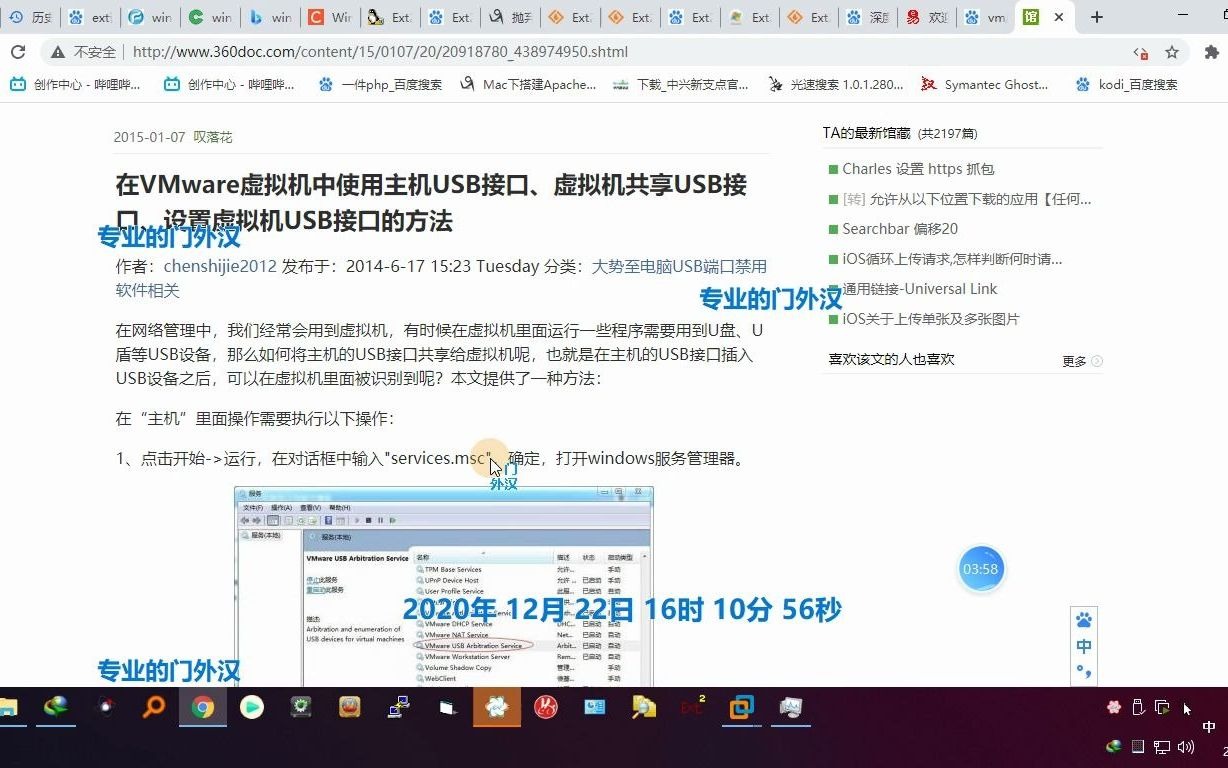1228x768 pixels.
Task: Click the 03:58 circular countdown timer
Action: click(x=981, y=568)
